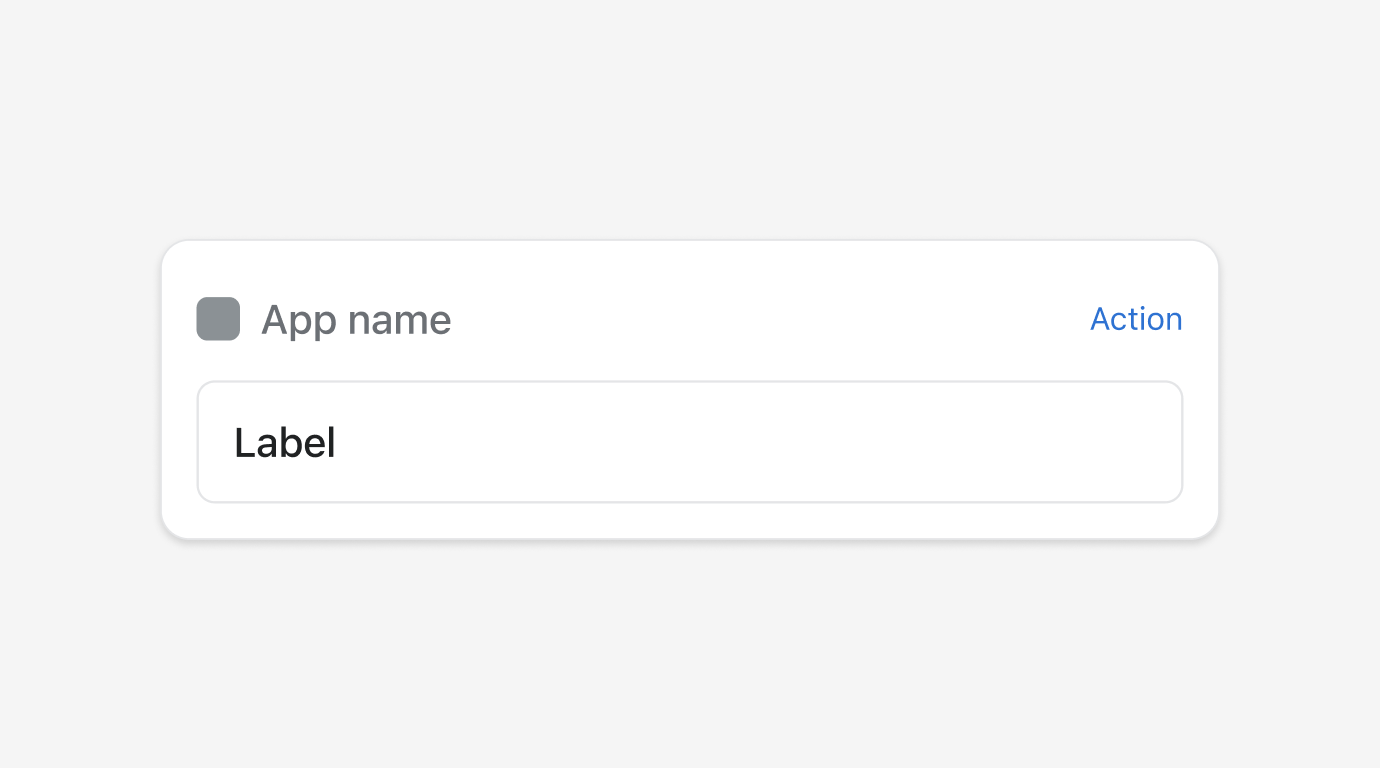This screenshot has height=768, width=1380.
Task: Select the app placeholder icon in the header
Action: 218,319
